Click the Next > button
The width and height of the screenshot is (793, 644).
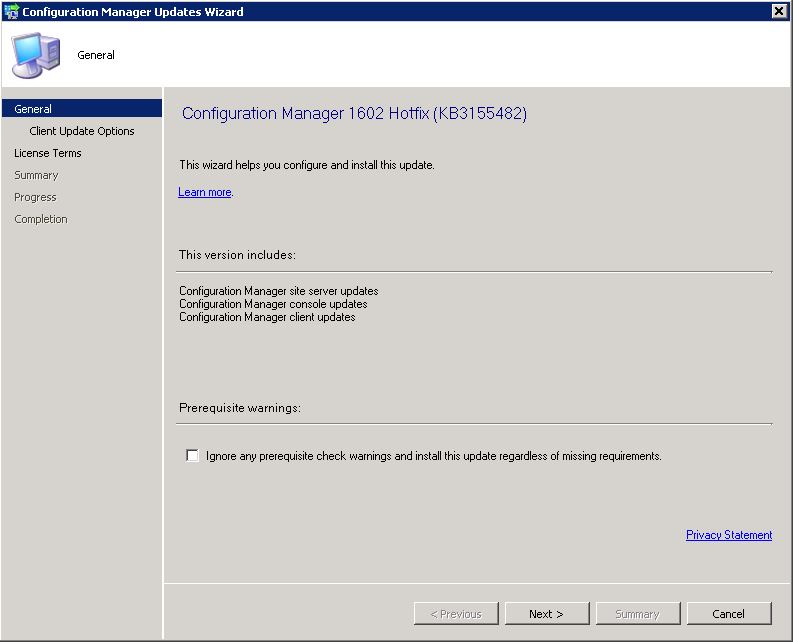[x=547, y=614]
